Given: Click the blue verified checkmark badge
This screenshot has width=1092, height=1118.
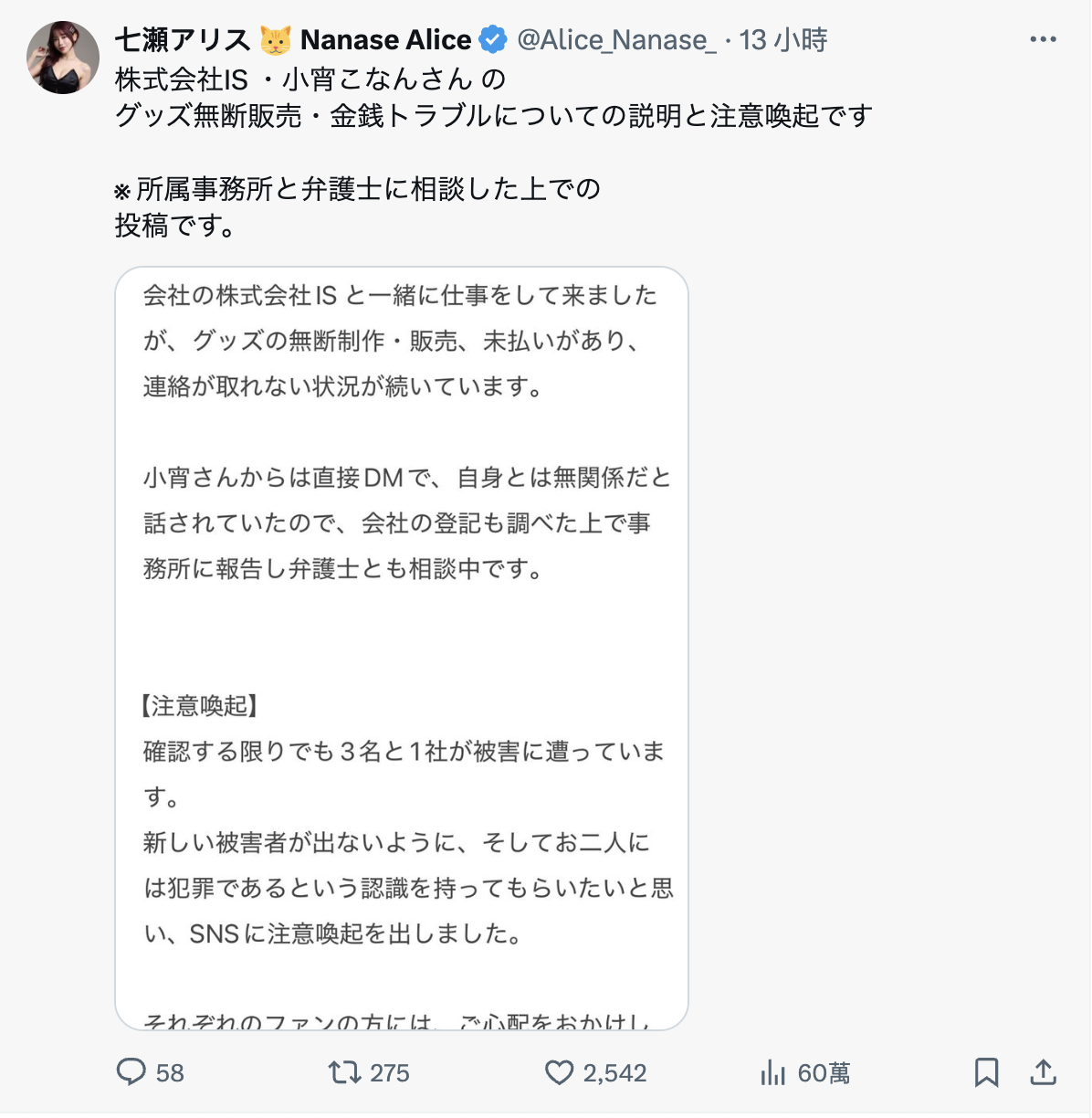Looking at the screenshot, I should coord(493,39).
